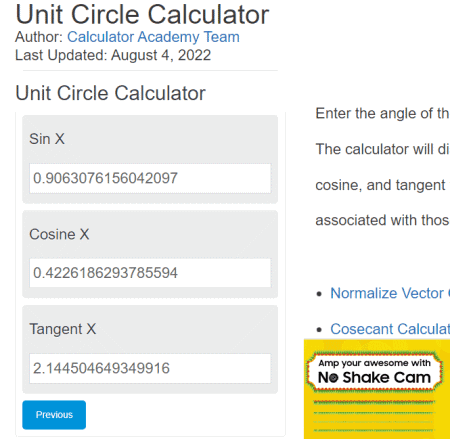
Task: Click the 'Amp your awesome with' ad text
Action: (x=374, y=363)
